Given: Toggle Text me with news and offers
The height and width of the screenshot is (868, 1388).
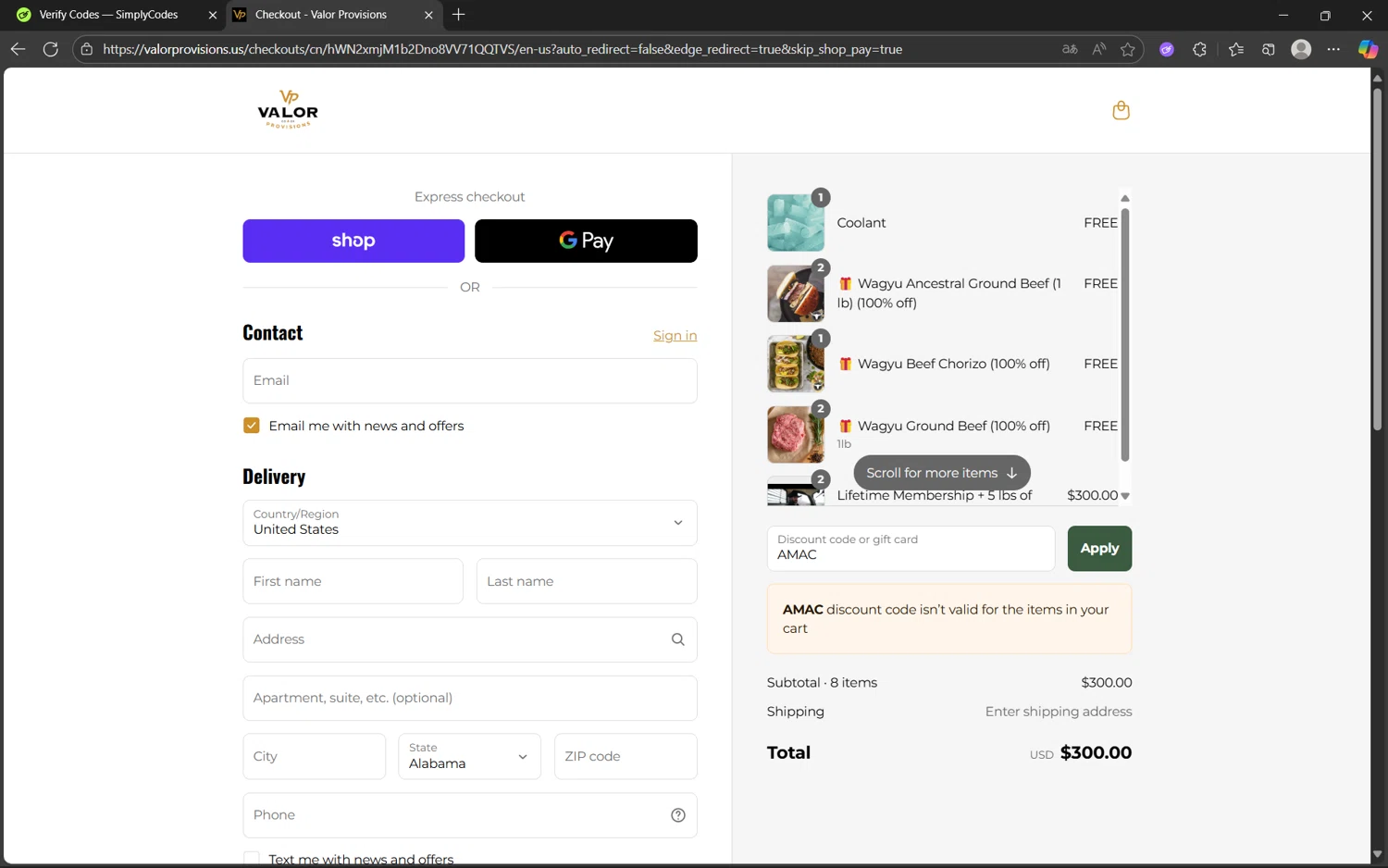Looking at the screenshot, I should click(251, 859).
